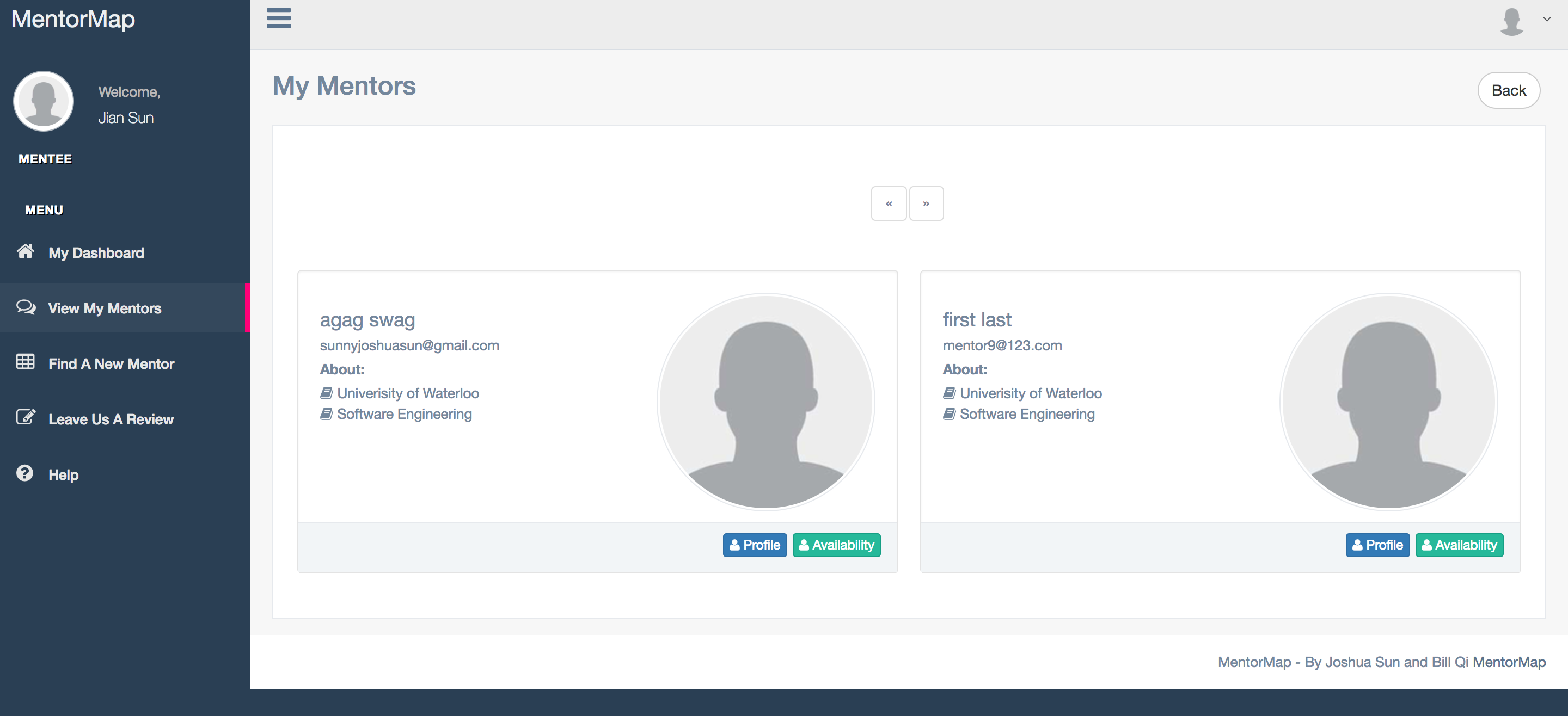
Task: Open Leave Us A Review page
Action: point(111,419)
